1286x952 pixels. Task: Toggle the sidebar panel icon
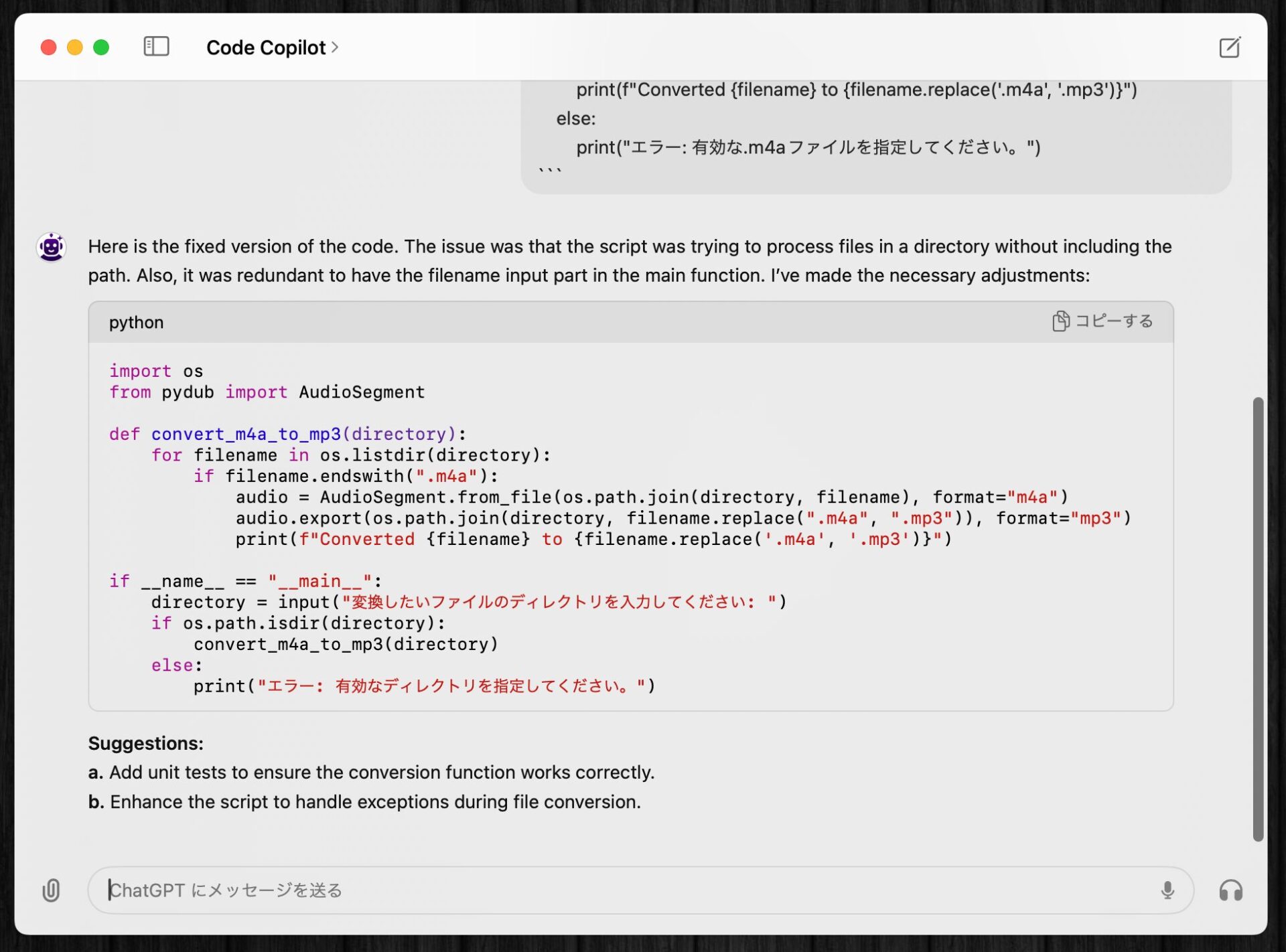pyautogui.click(x=156, y=47)
